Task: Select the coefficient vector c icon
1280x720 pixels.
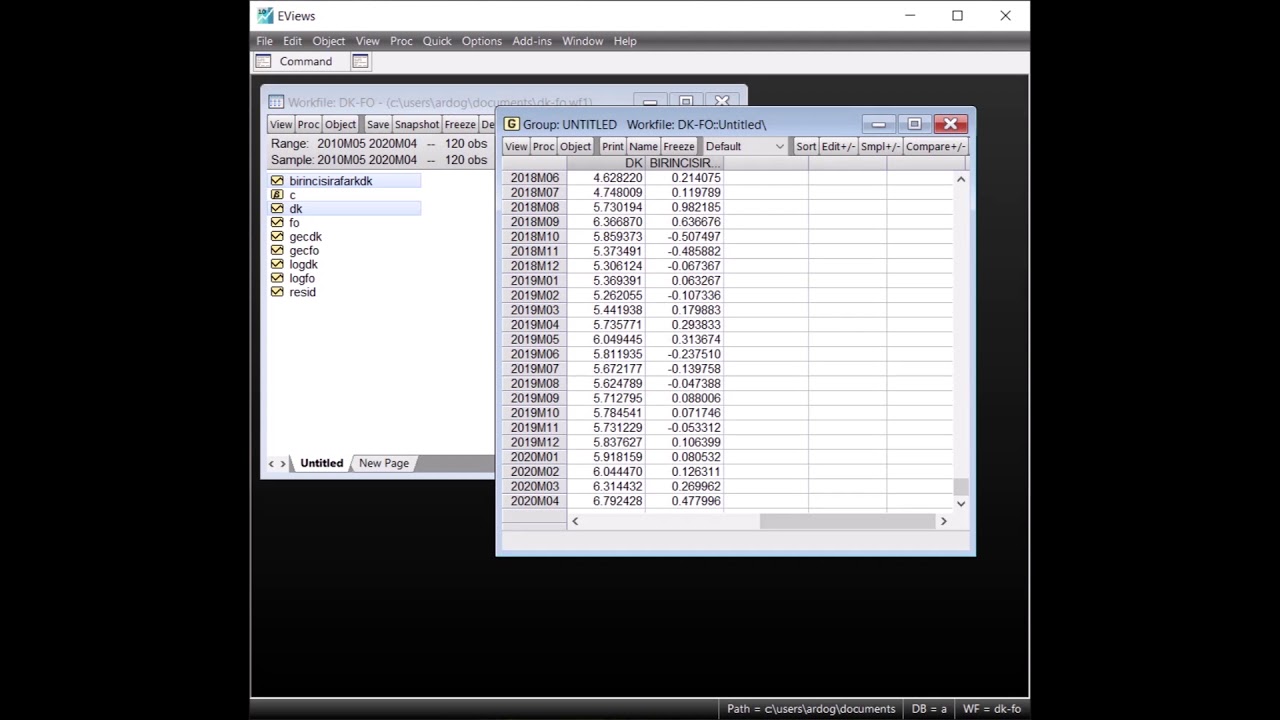Action: pos(277,195)
